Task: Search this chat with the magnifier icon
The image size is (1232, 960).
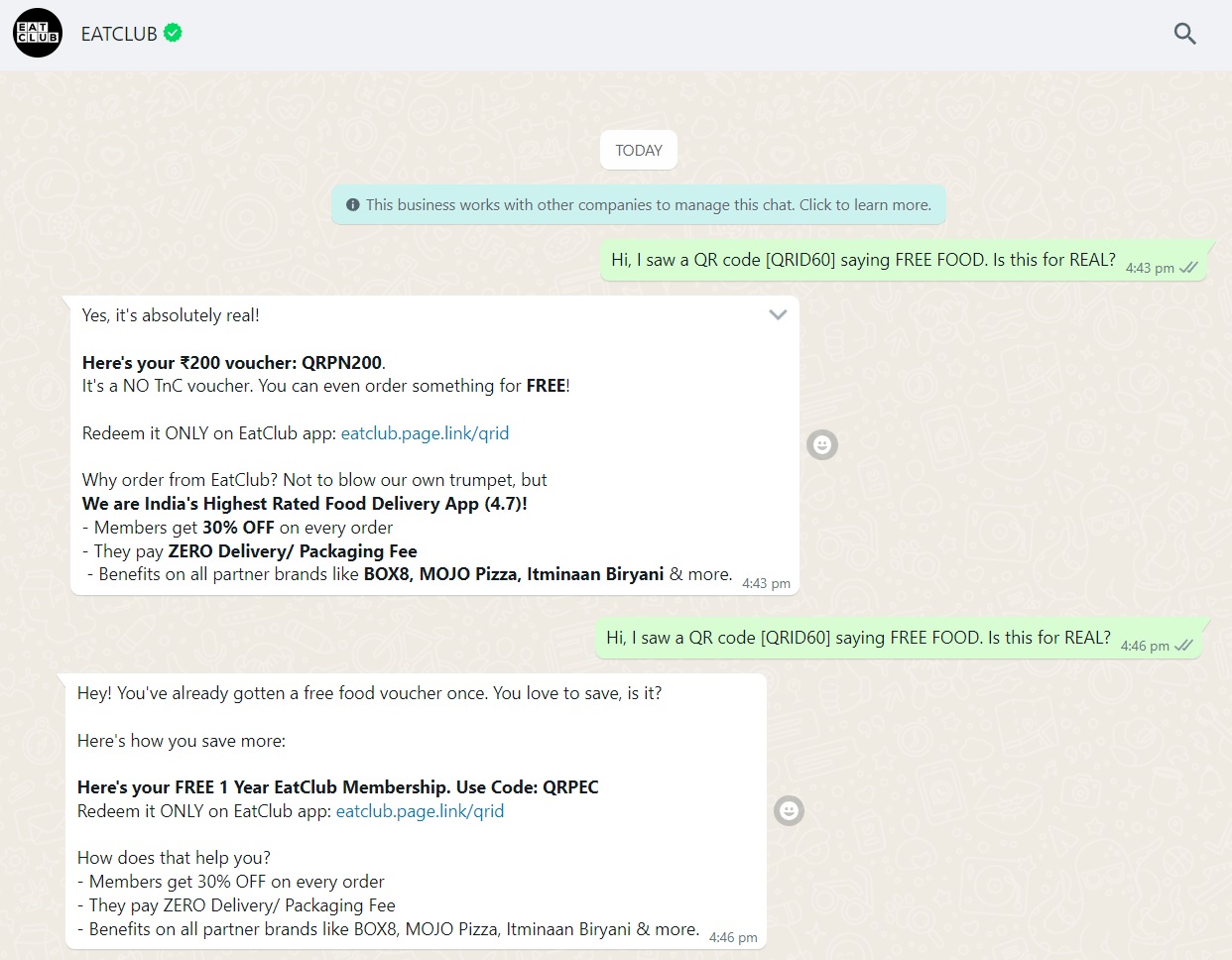Action: click(1184, 34)
